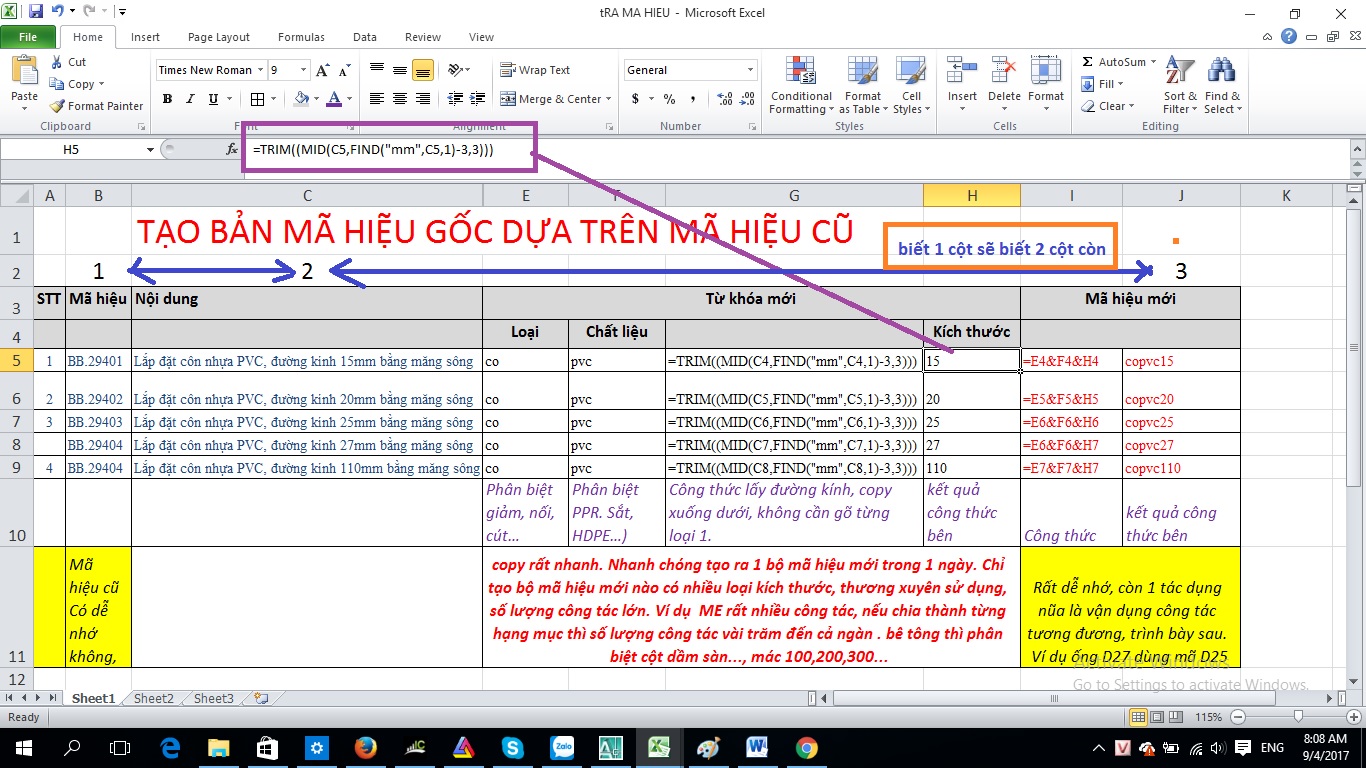
Task: Expand the Name Box dropdown arrow
Action: 150,149
